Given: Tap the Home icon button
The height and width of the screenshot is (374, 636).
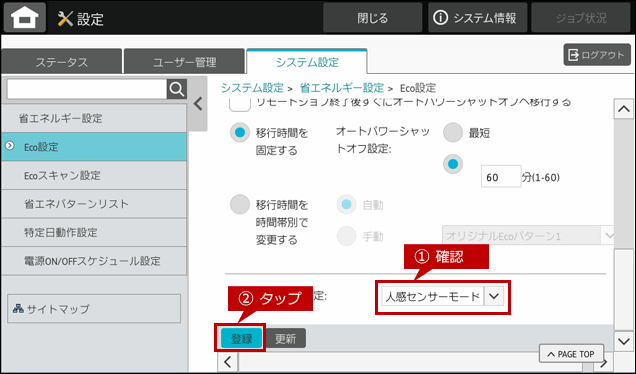Looking at the screenshot, I should (25, 17).
